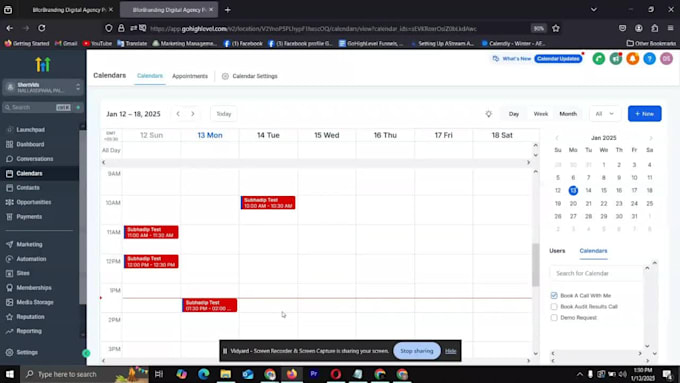Switch to Calendars tab

[150, 76]
